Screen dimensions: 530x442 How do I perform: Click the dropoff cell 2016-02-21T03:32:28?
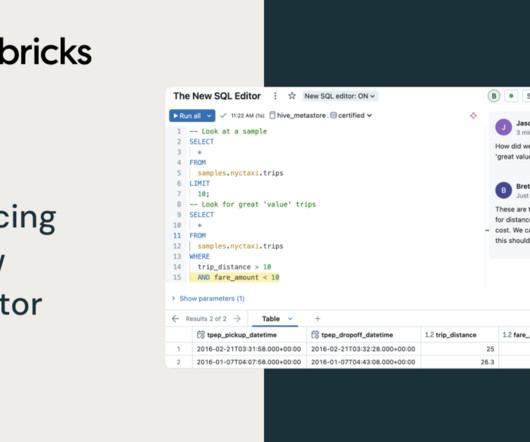[363, 349]
